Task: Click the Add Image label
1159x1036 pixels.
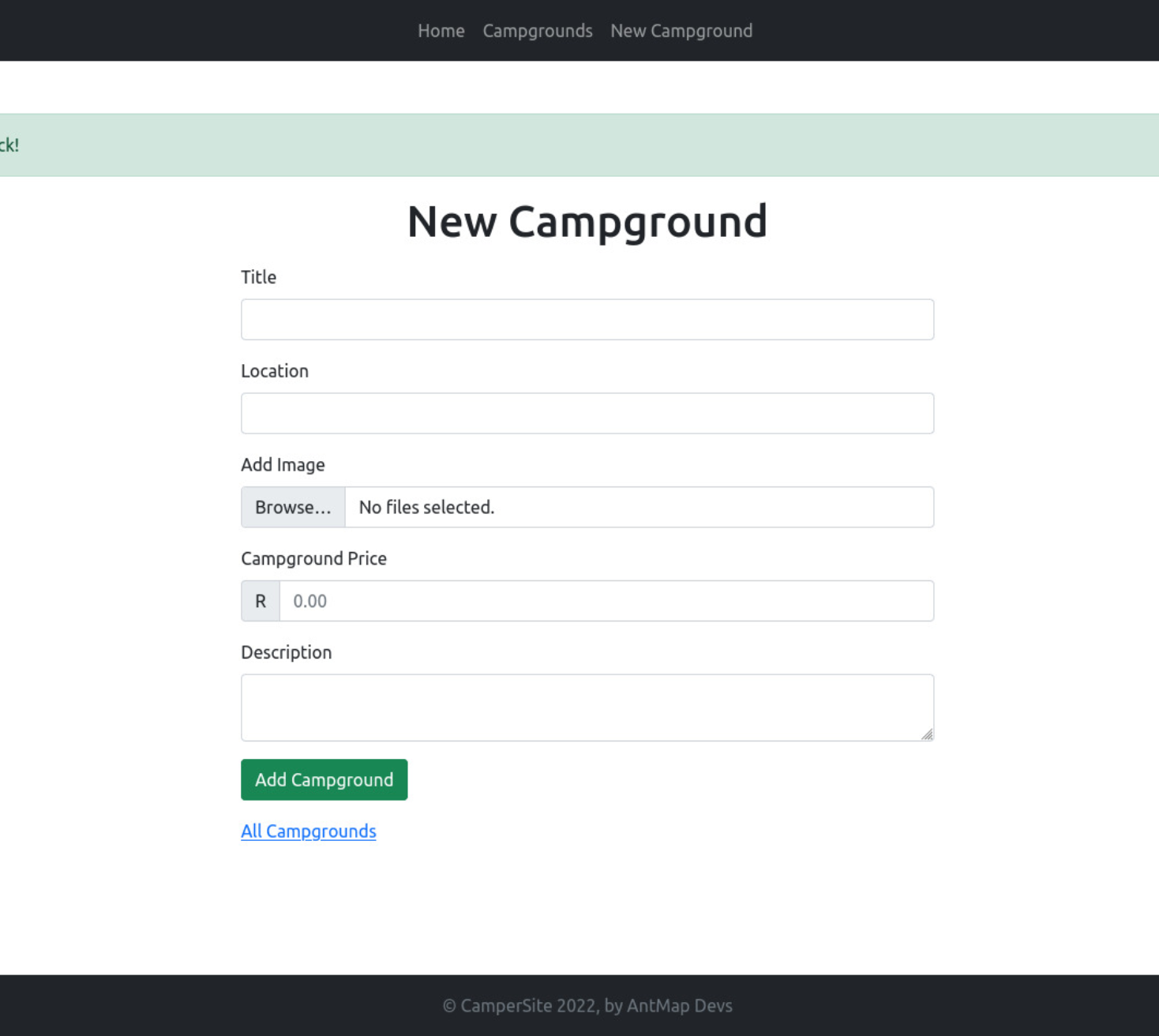Action: [283, 465]
